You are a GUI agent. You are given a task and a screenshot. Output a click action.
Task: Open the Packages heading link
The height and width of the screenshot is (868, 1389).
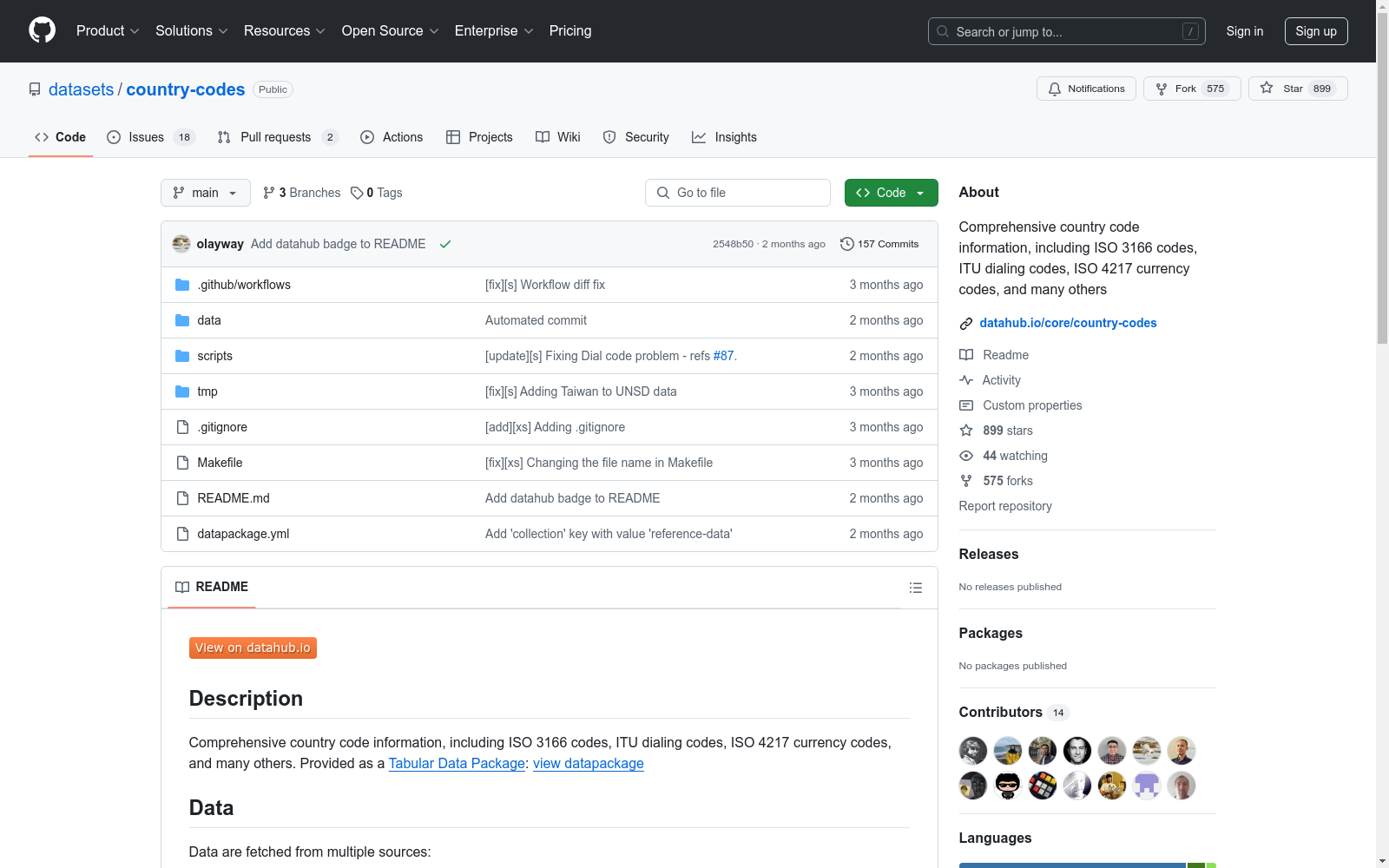pos(991,634)
